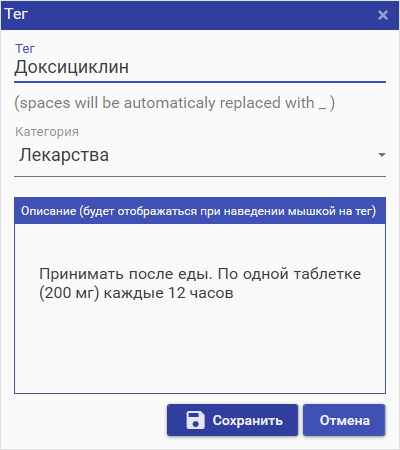Click empty top part of description box

(x=200, y=245)
